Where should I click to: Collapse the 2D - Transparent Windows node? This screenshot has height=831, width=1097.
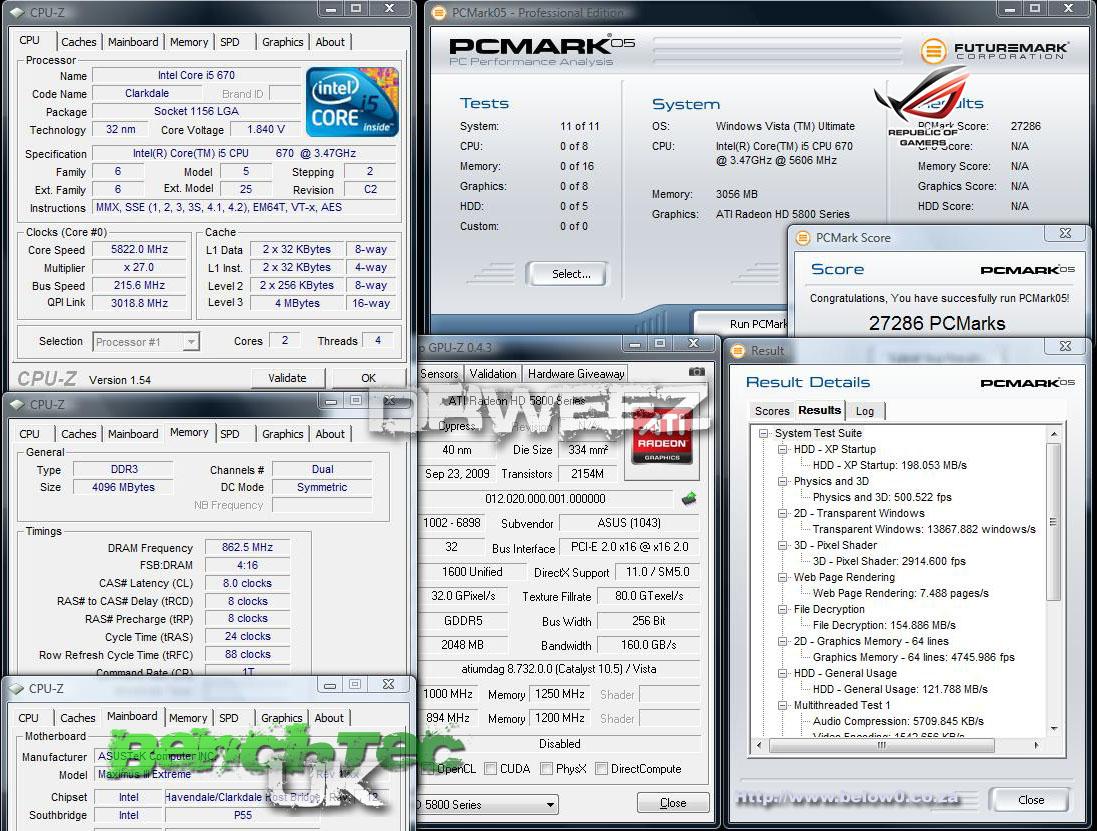(783, 513)
